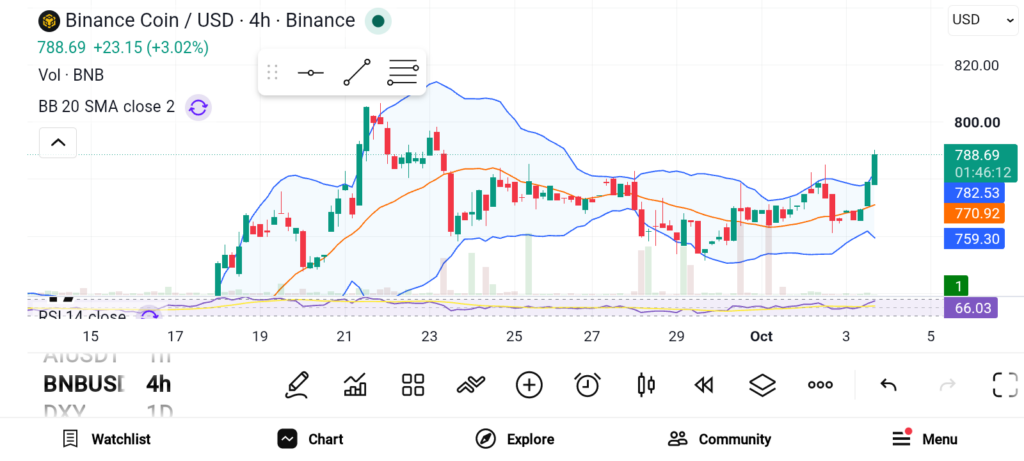The height and width of the screenshot is (461, 1024).
Task: Open the three-dot more options
Action: 820,385
